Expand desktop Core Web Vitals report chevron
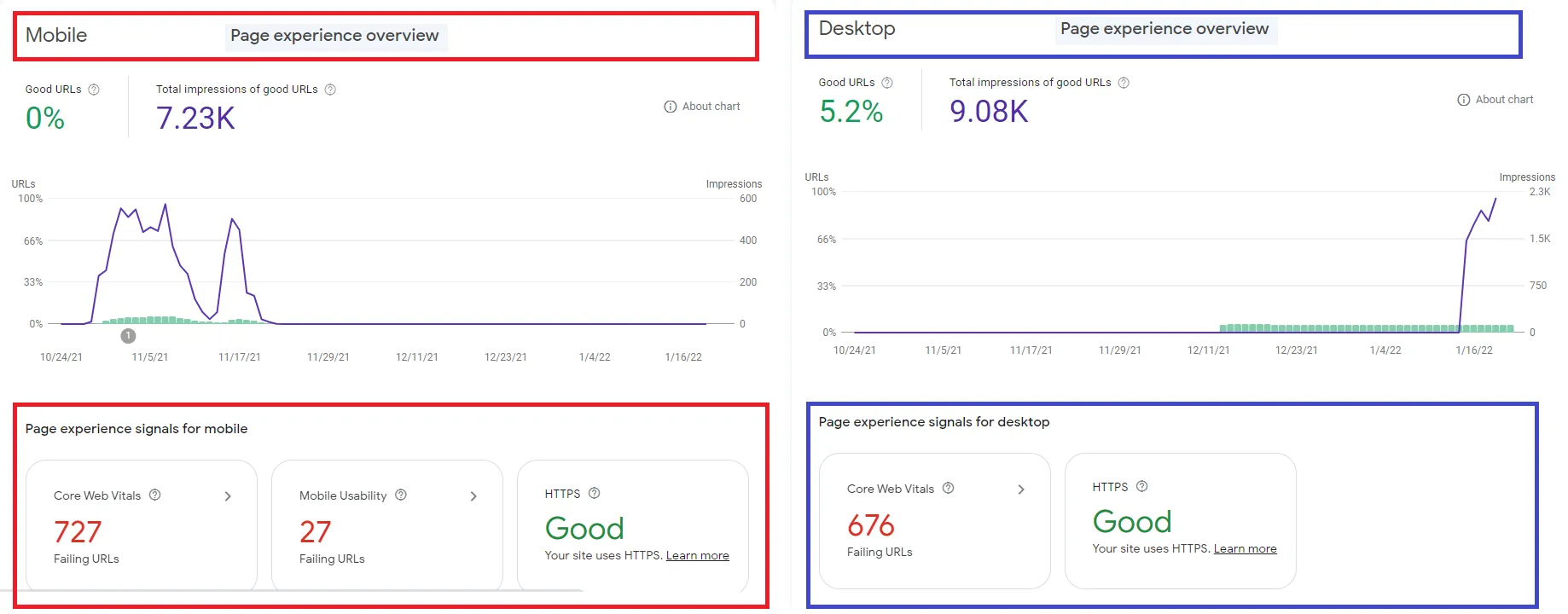The image size is (1568, 614). click(1021, 489)
